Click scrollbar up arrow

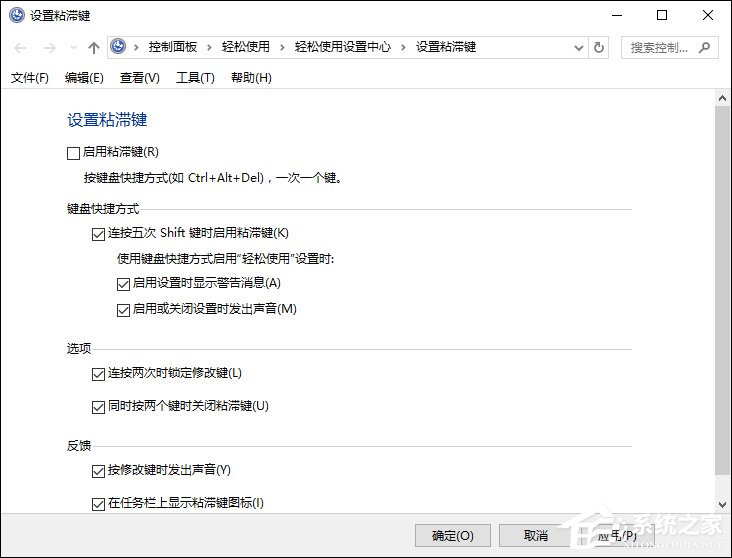coord(722,98)
